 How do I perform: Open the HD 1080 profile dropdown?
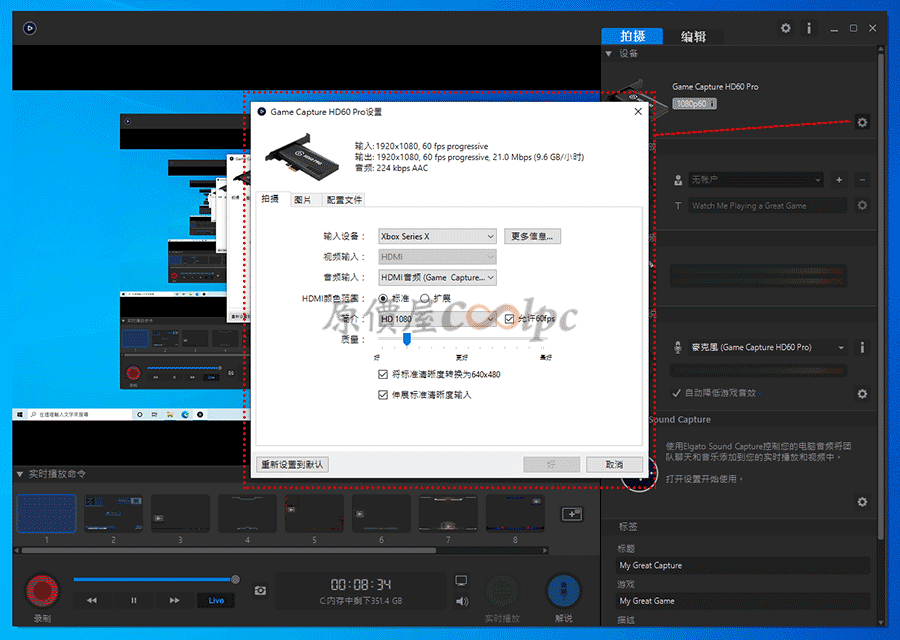point(437,319)
